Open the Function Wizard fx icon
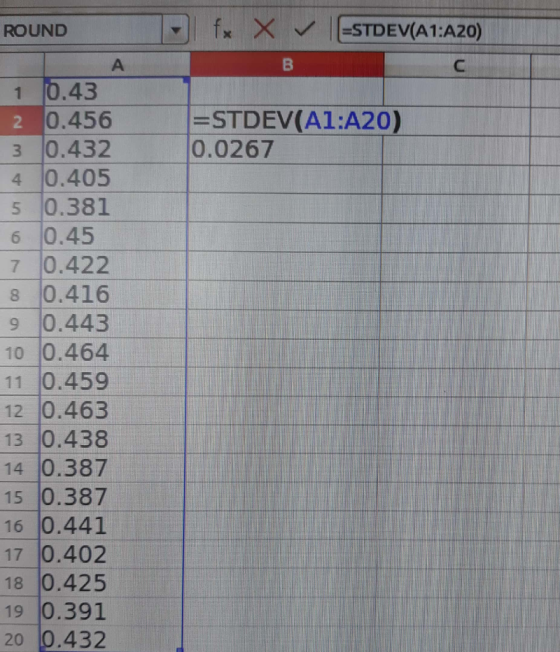This screenshot has width=560, height=652. click(222, 30)
